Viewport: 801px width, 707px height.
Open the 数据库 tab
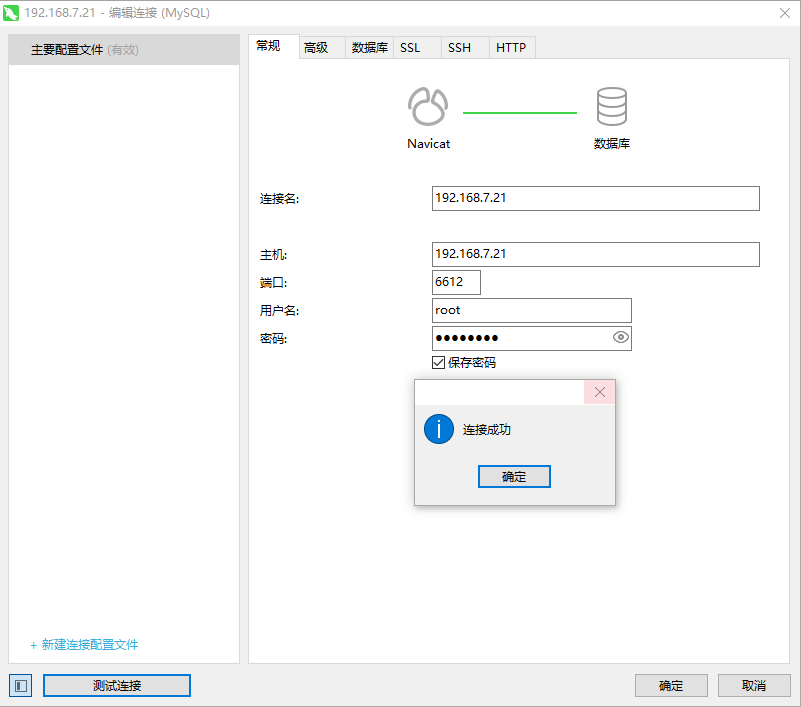click(x=369, y=48)
